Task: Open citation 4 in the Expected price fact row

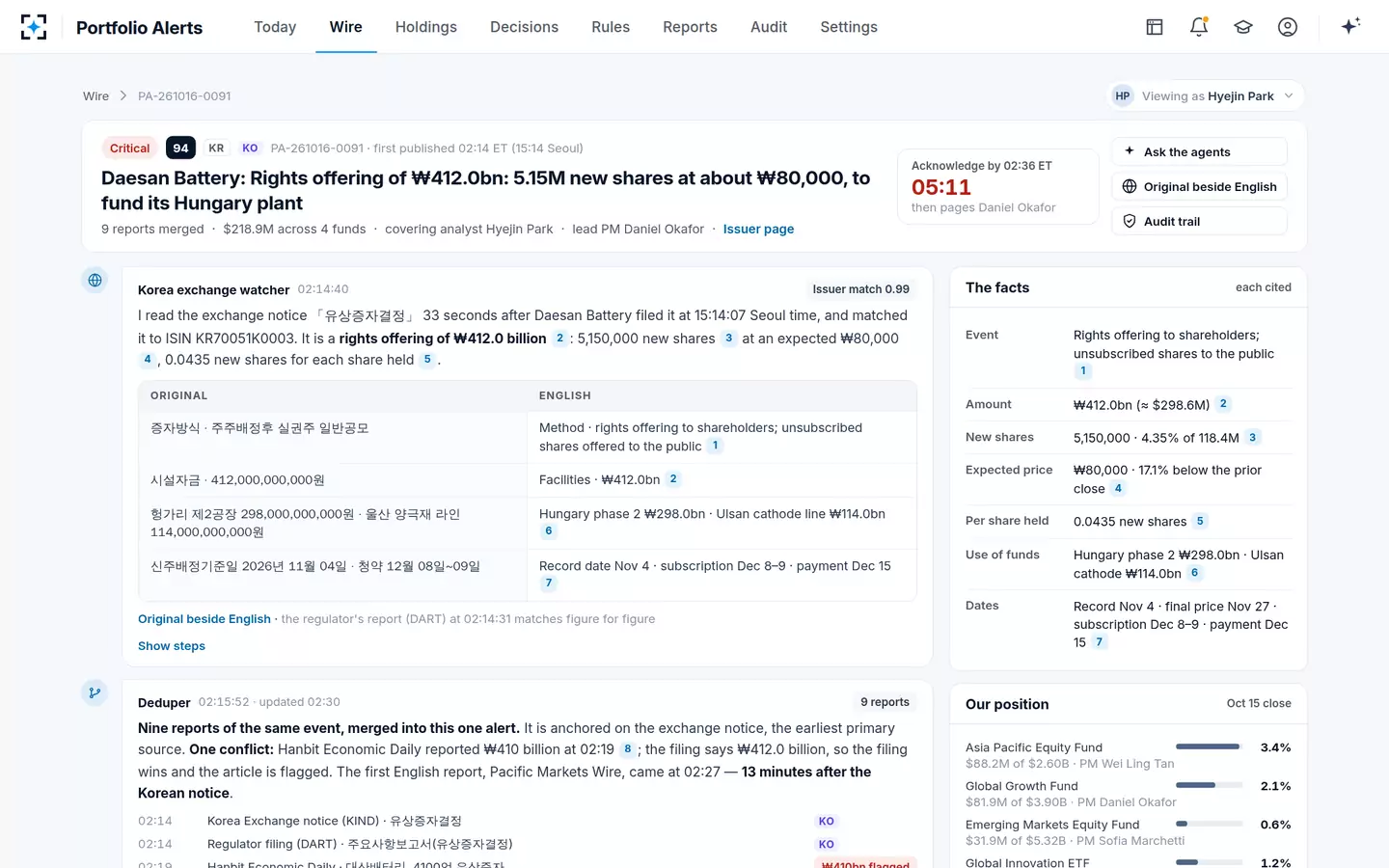Action: tap(1118, 489)
